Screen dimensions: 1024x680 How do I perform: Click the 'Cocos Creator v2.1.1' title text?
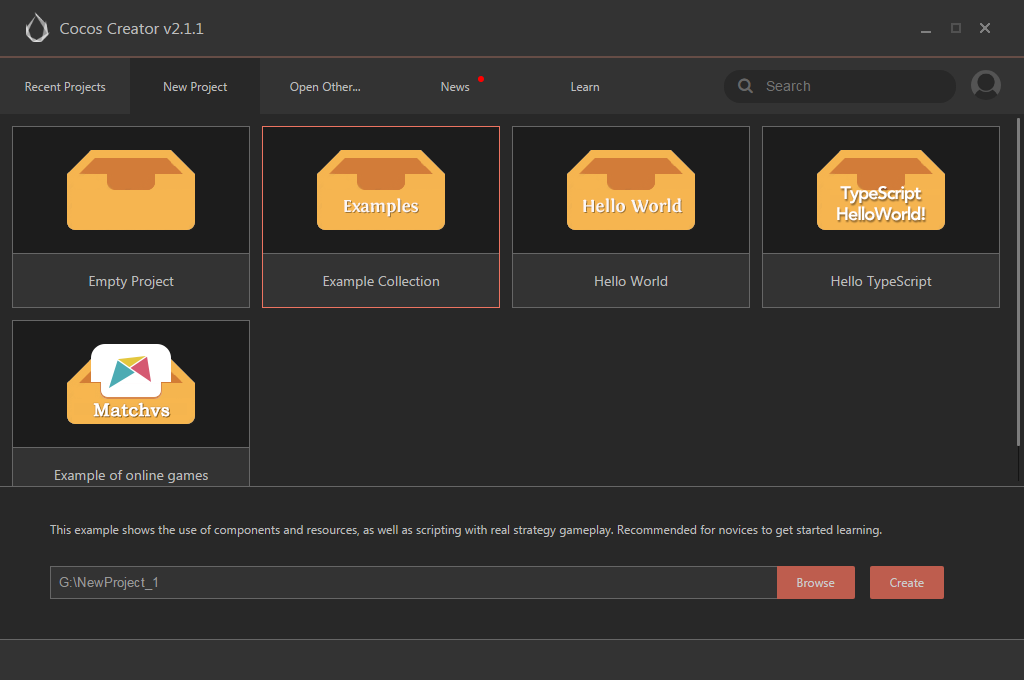pyautogui.click(x=131, y=29)
